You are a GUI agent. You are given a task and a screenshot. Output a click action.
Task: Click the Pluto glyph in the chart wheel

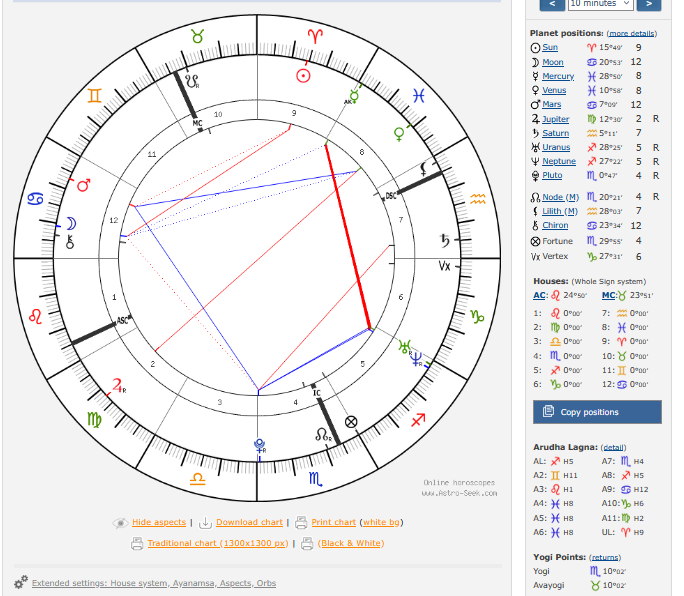(x=260, y=446)
